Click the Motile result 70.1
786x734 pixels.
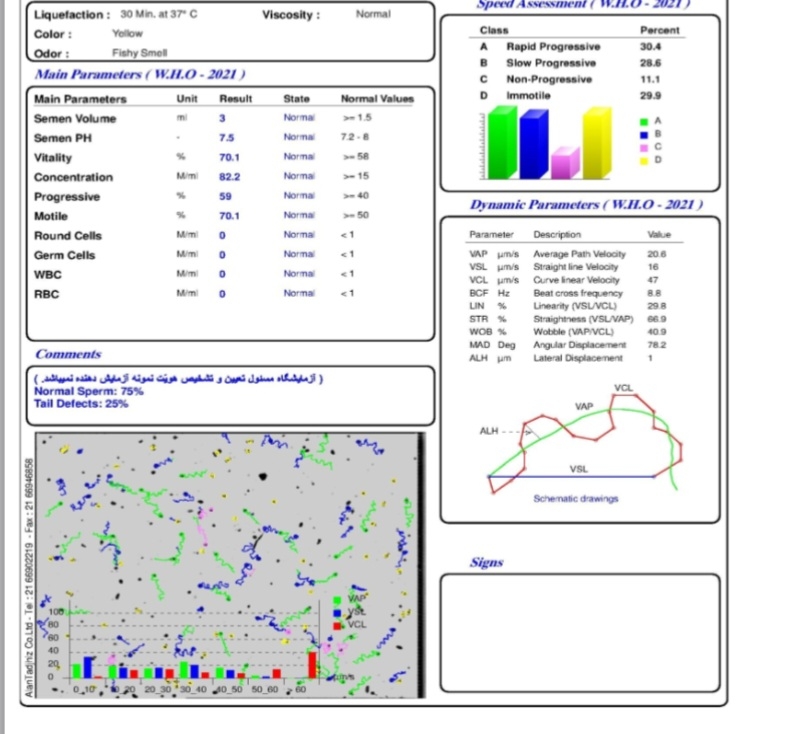[229, 216]
